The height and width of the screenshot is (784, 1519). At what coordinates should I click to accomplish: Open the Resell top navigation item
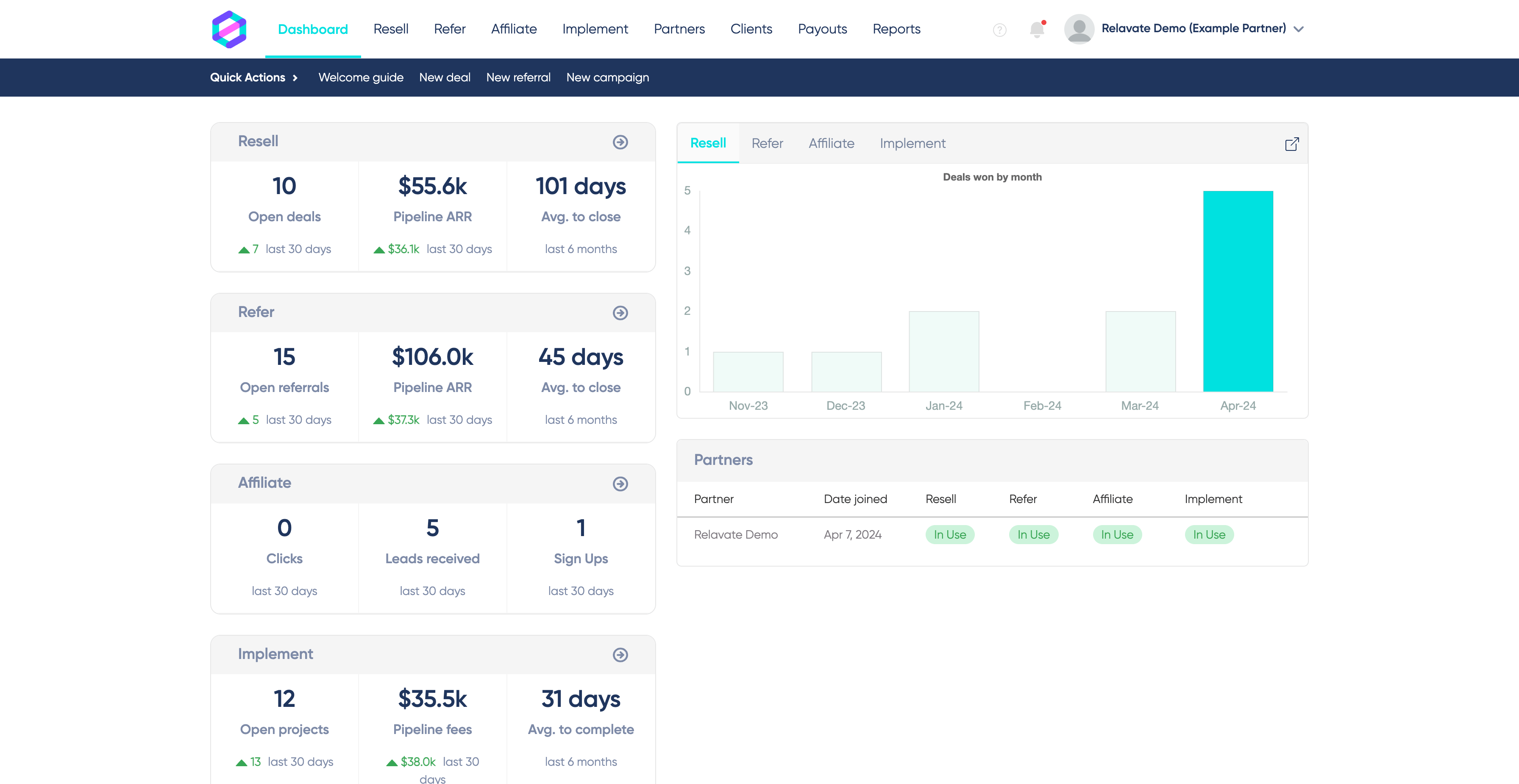(390, 29)
